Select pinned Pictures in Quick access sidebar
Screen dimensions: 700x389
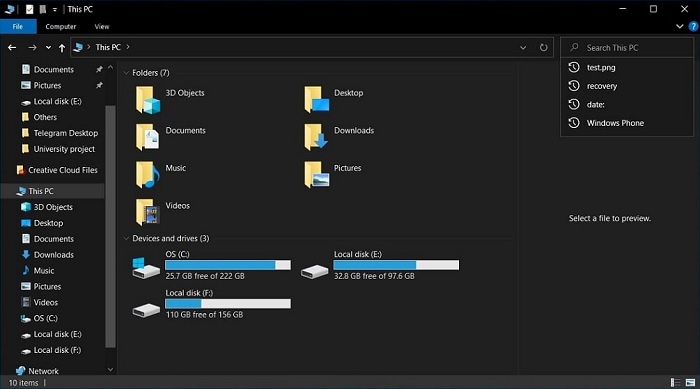click(x=47, y=85)
